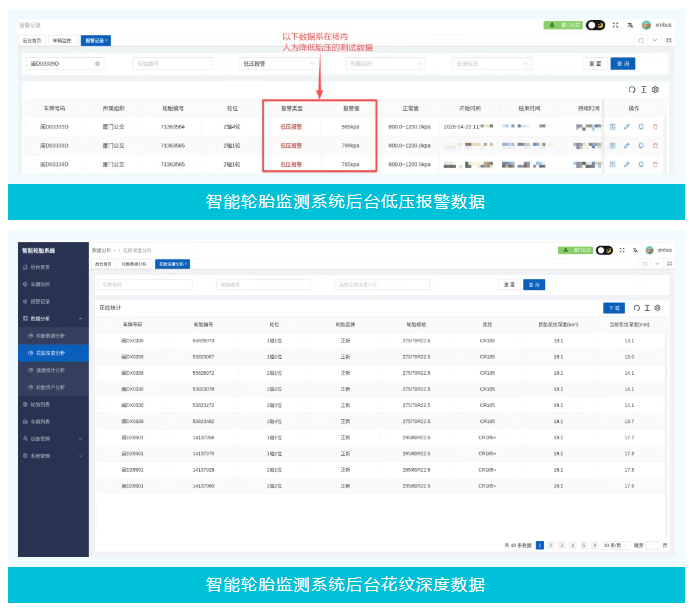Screen dimensions: 691x613
Task: Click tab refresh icon on alarm page tab bar
Action: (x=641, y=41)
